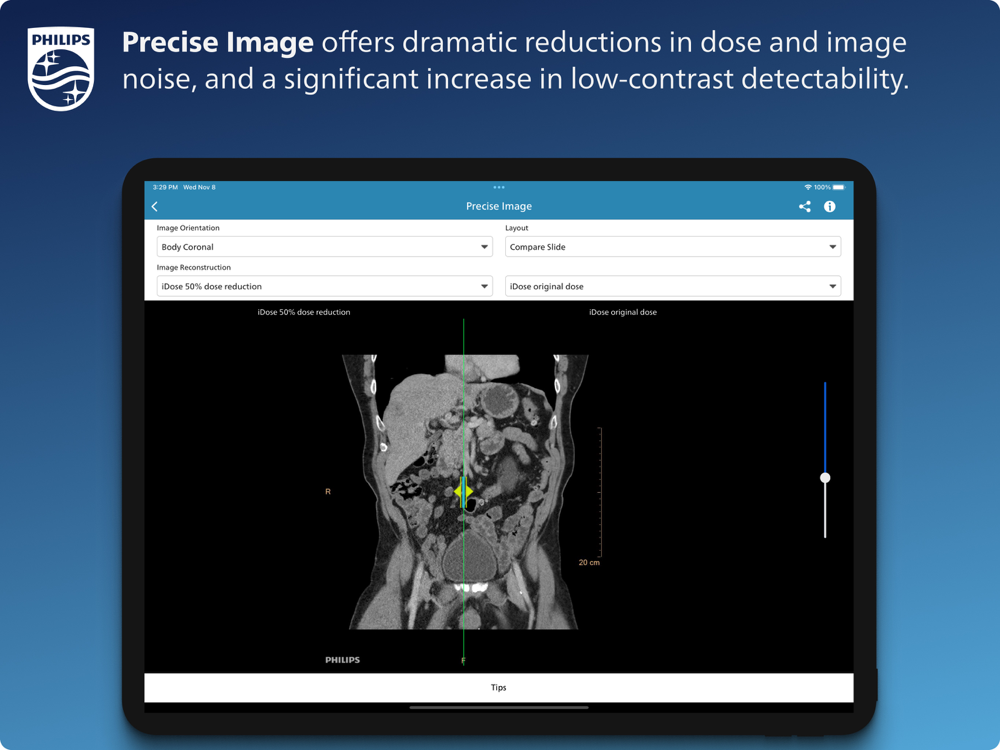Click the 'iDose 50% dose reduction' image caption

(x=304, y=312)
